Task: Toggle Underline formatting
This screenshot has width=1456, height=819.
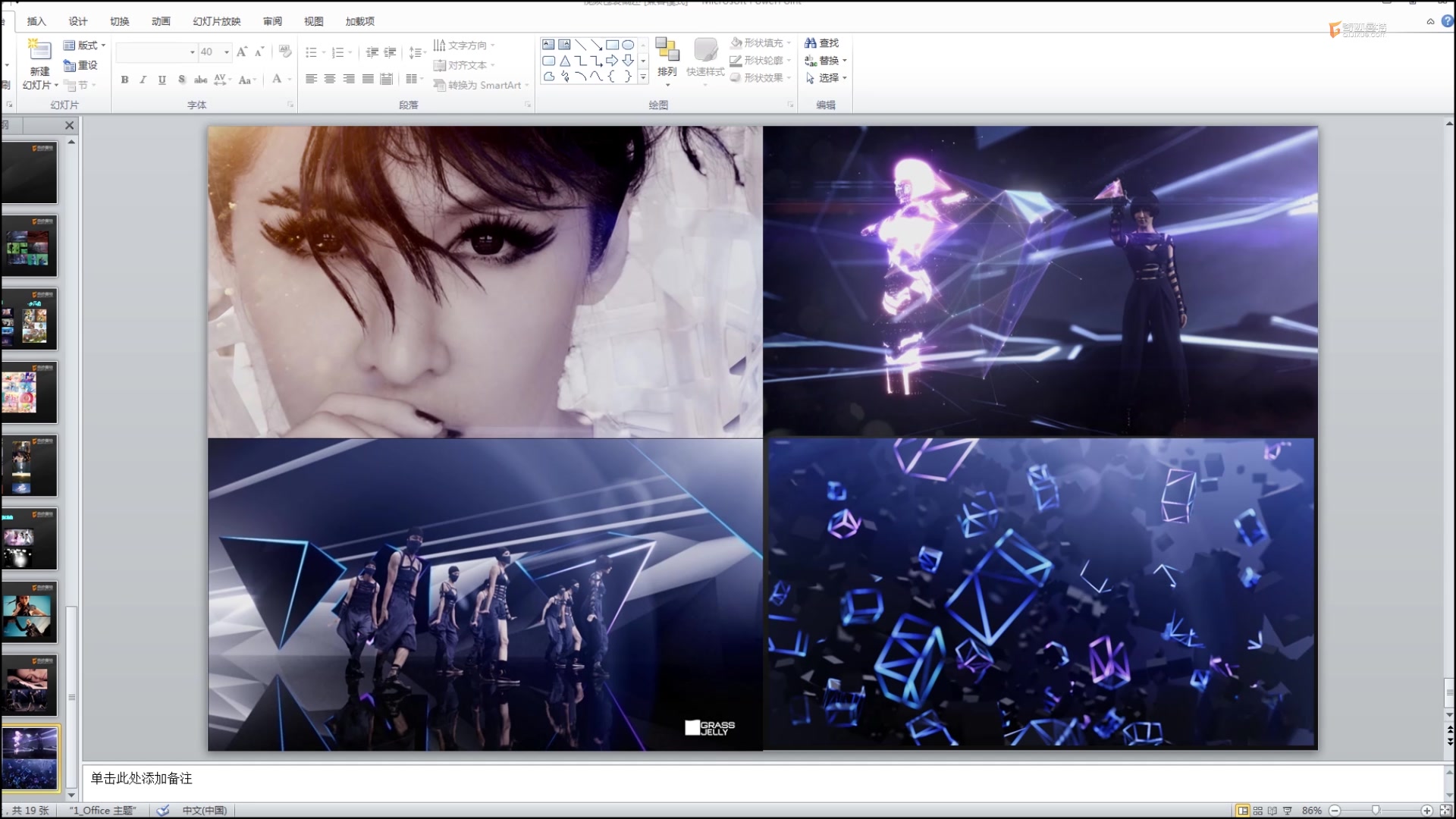Action: coord(162,79)
